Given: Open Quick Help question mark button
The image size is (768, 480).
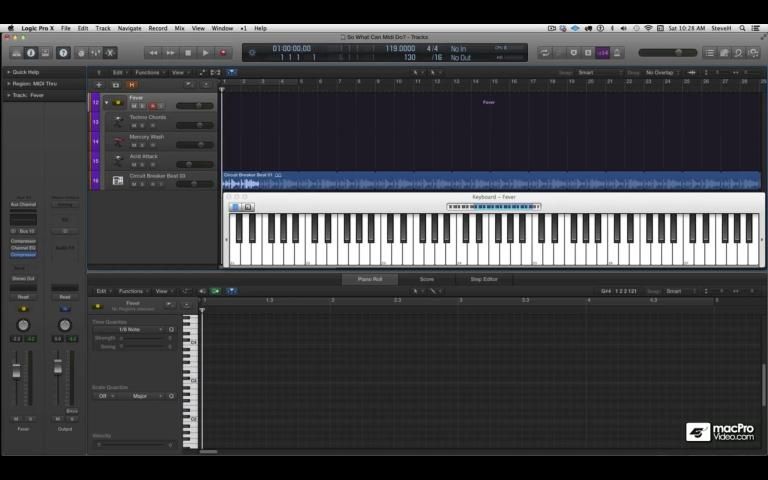Looking at the screenshot, I should click(63, 52).
